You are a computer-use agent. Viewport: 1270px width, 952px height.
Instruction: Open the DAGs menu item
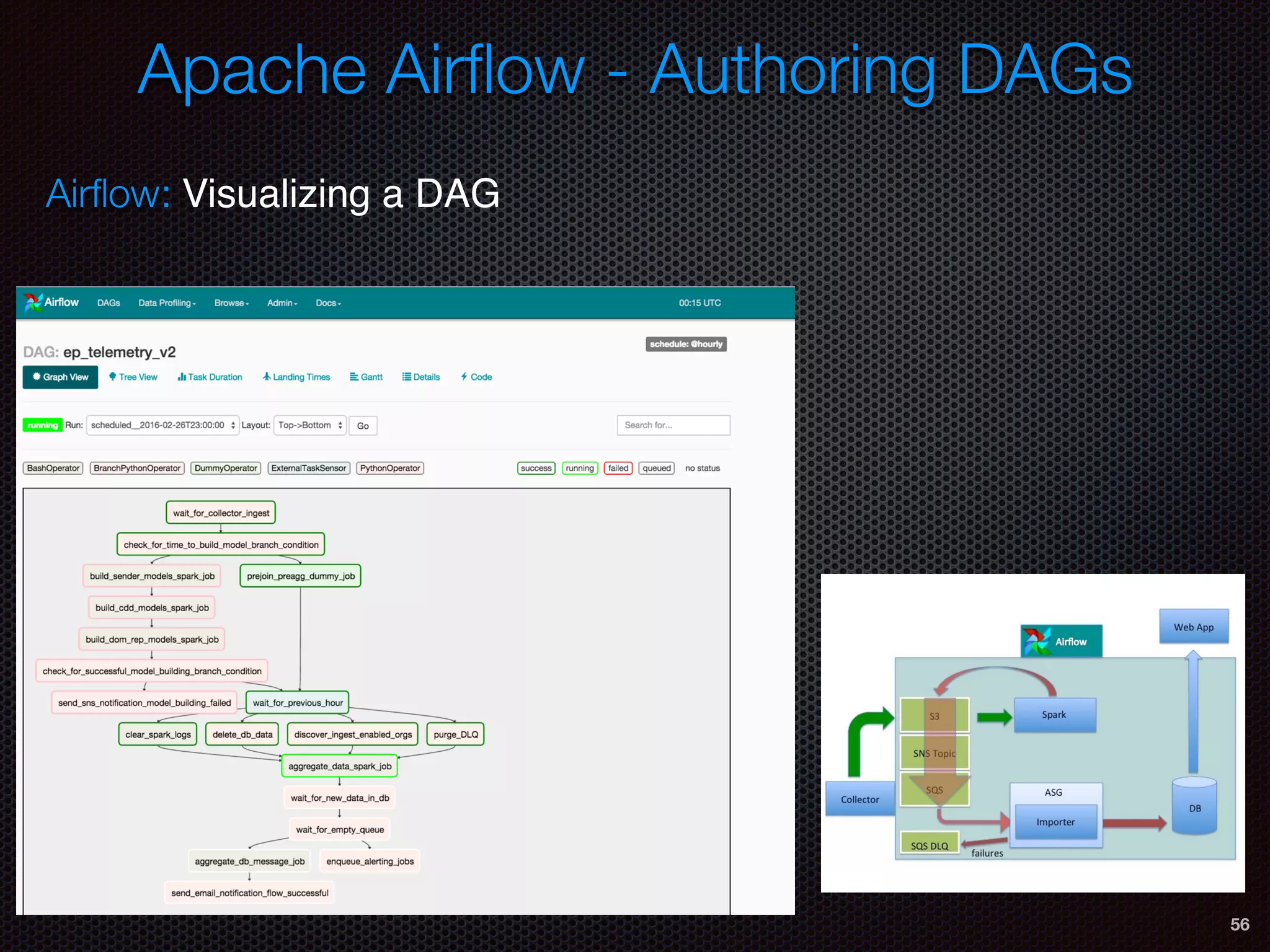click(x=109, y=303)
